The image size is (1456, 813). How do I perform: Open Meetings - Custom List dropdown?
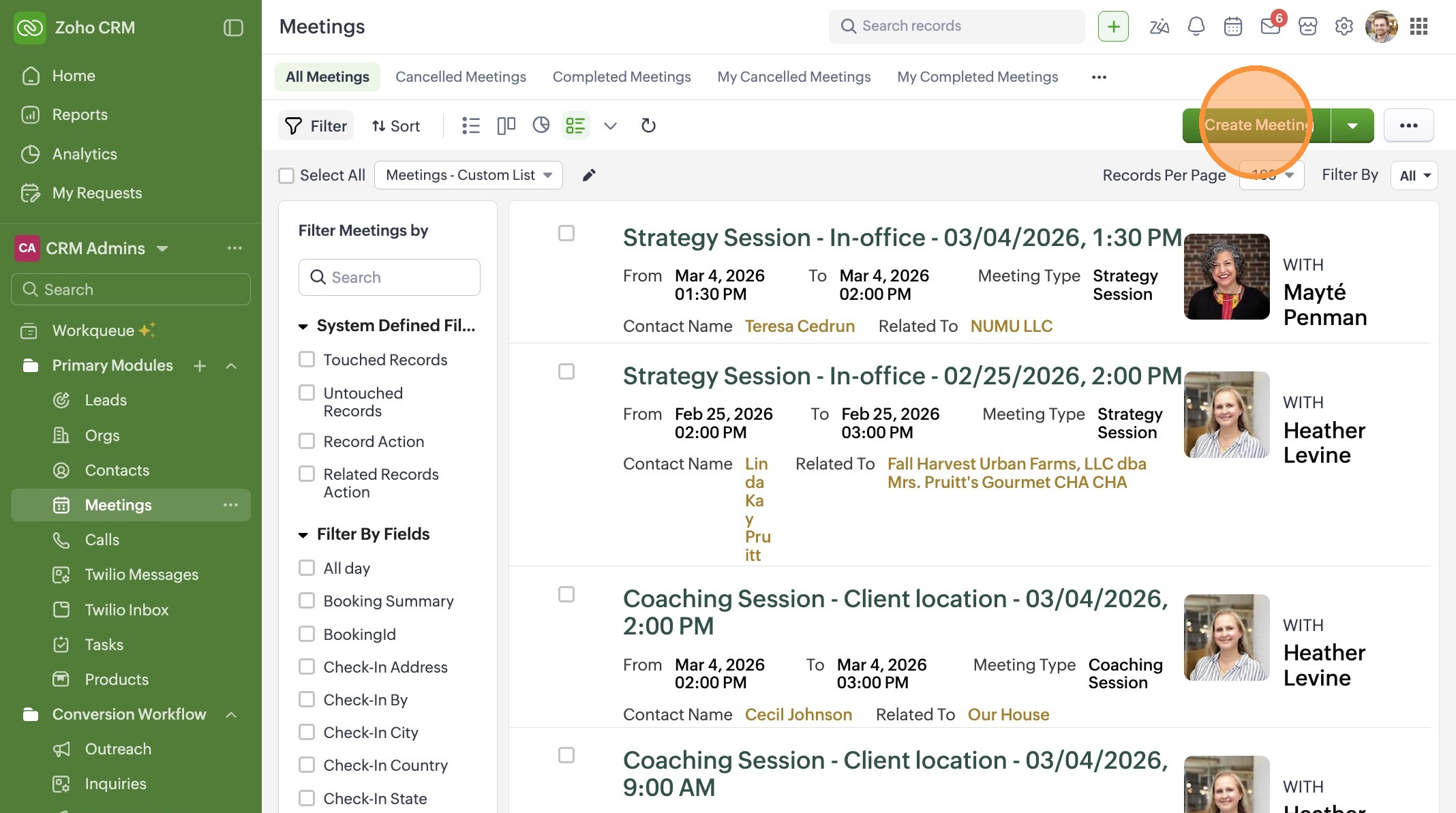[468, 175]
